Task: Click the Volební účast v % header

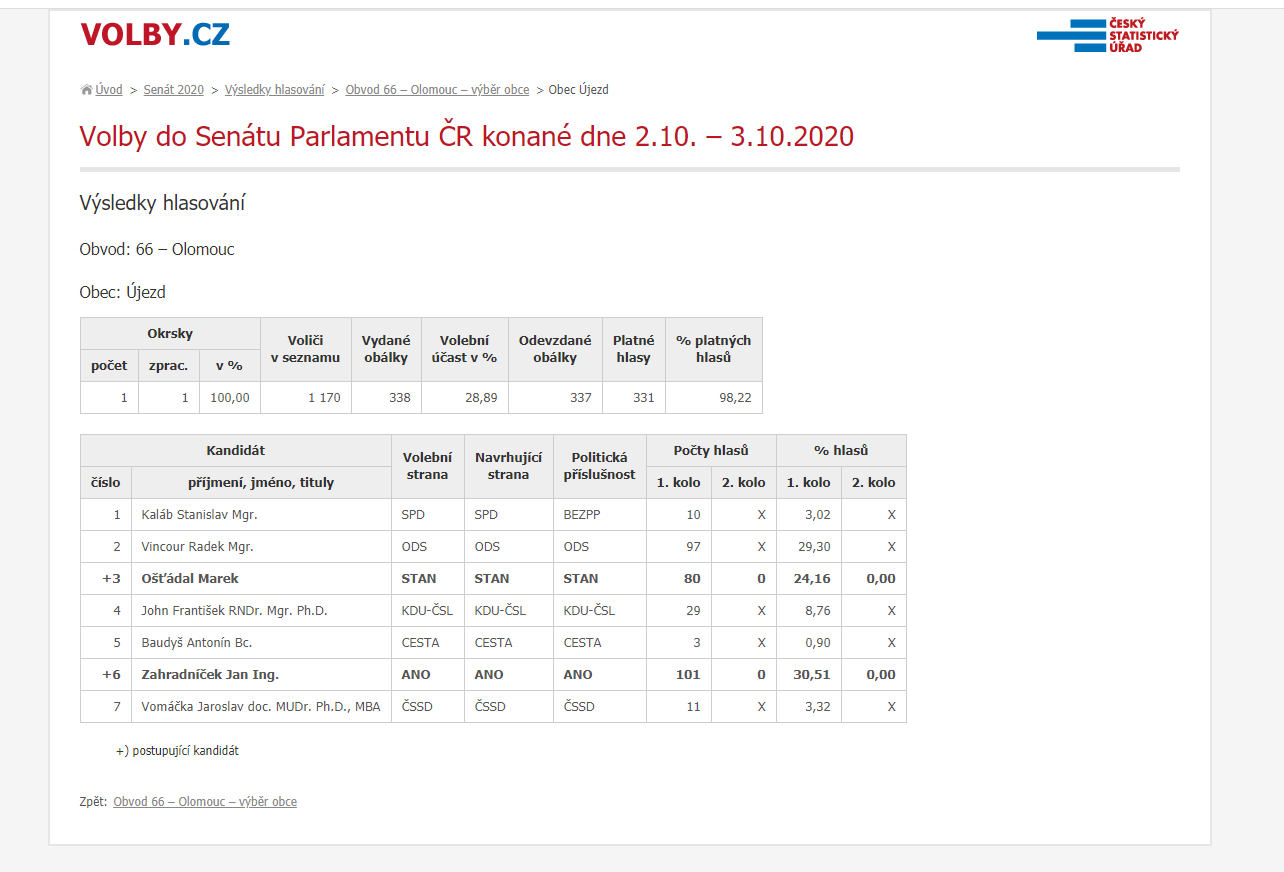Action: point(465,349)
